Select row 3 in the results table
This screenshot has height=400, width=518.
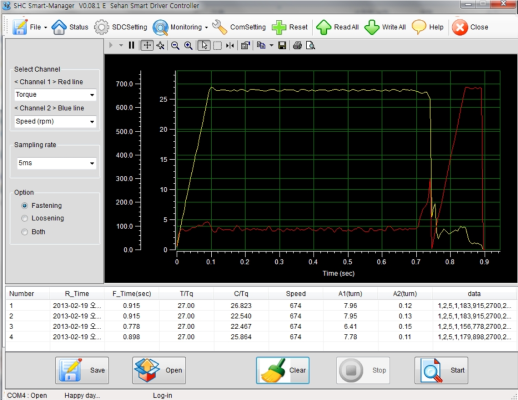pyautogui.click(x=260, y=326)
